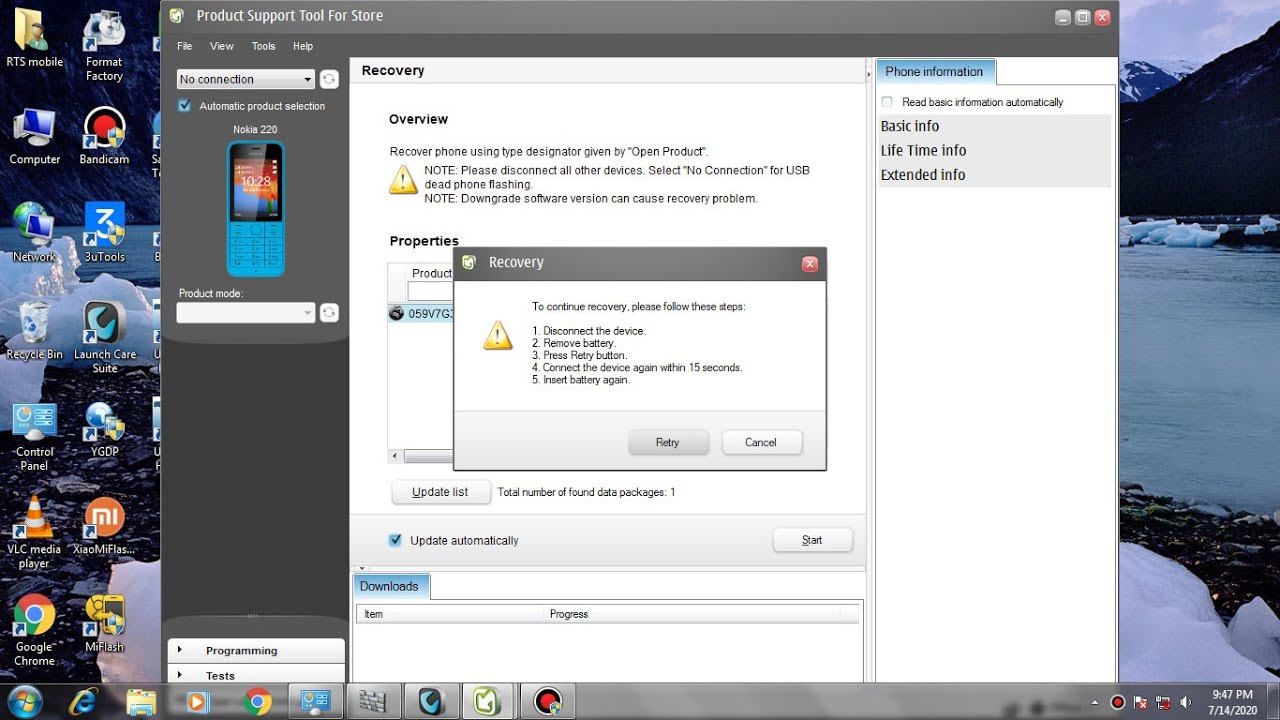Open Network desktop icon
This screenshot has height=720, width=1280.
[x=34, y=233]
